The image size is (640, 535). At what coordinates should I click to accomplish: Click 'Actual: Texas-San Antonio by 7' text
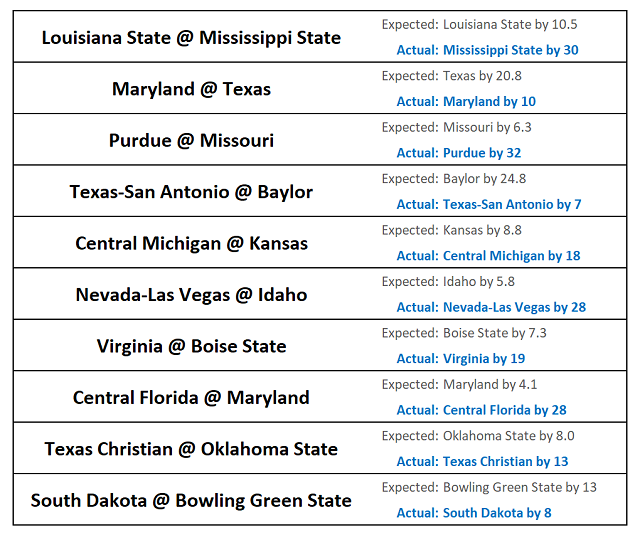(x=489, y=204)
